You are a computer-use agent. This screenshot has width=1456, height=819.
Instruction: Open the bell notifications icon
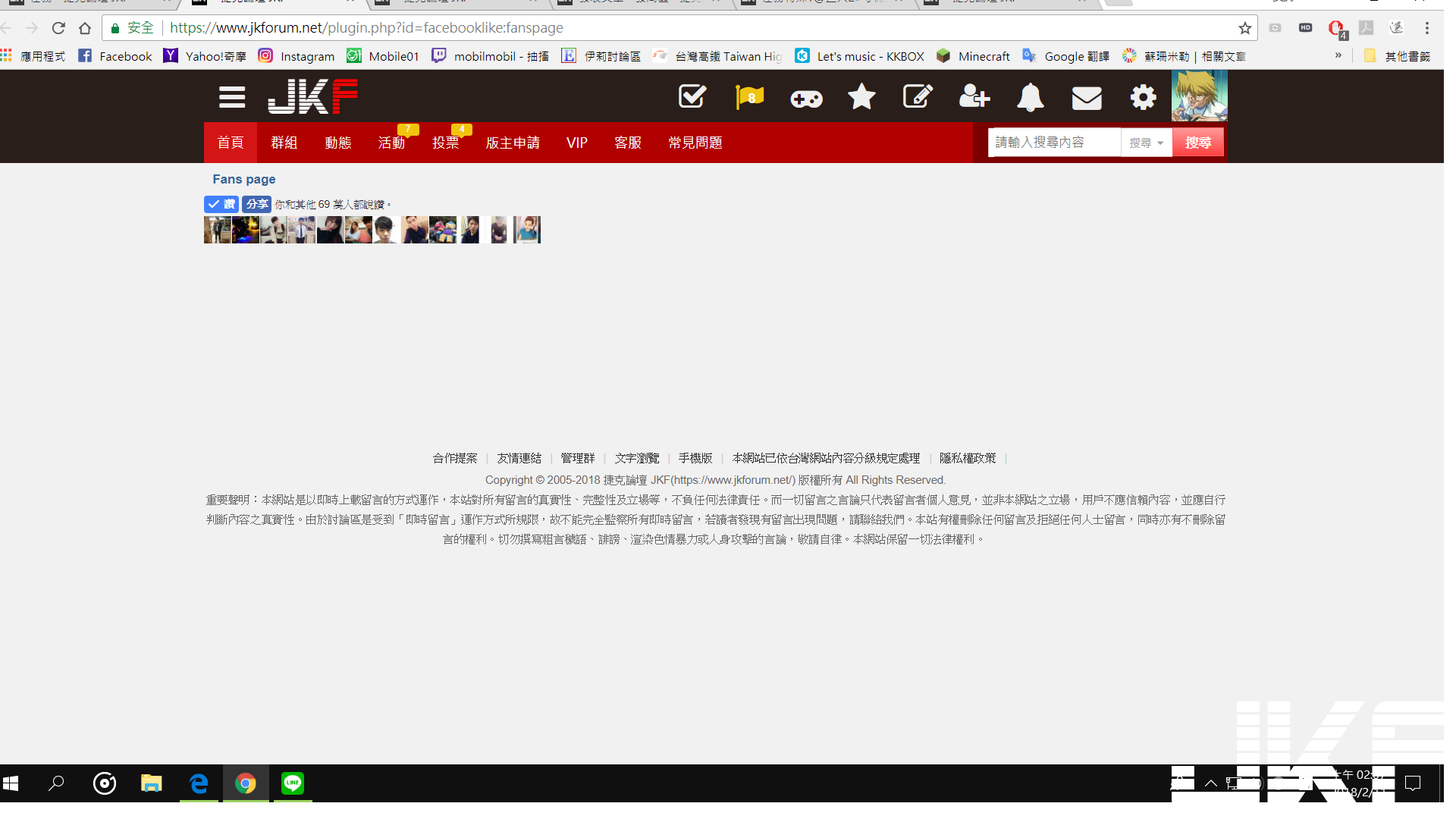click(x=1030, y=97)
